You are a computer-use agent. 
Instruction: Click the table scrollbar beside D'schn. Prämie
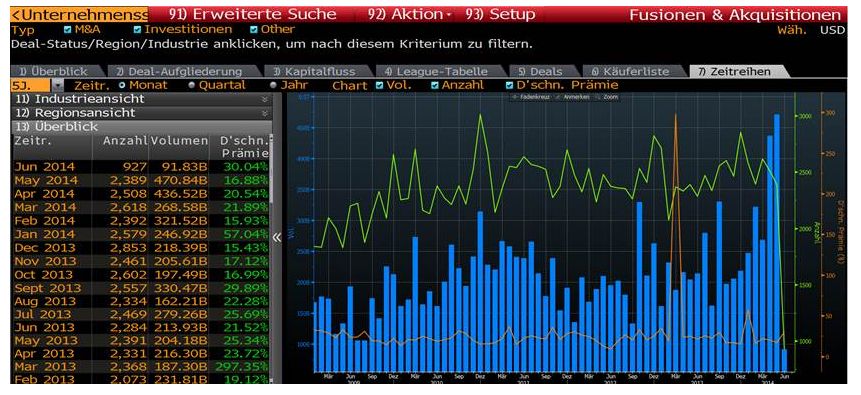[x=271, y=258]
